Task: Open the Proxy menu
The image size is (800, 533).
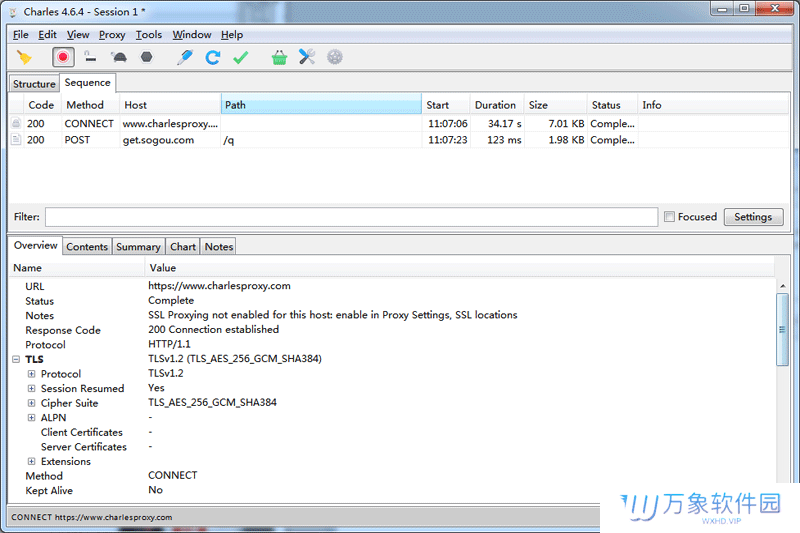Action: click(x=112, y=35)
